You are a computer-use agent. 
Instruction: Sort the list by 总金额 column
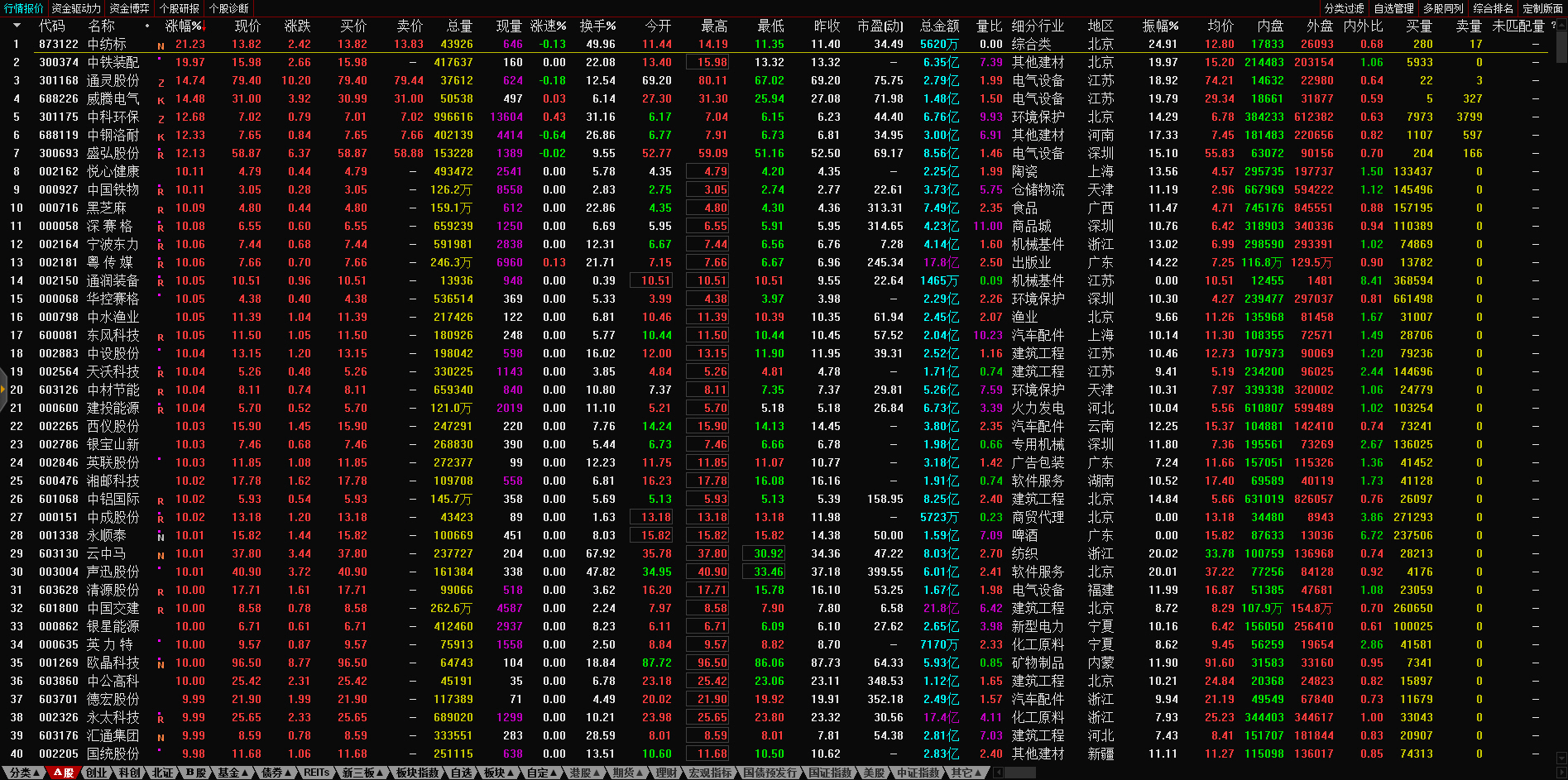point(939,26)
